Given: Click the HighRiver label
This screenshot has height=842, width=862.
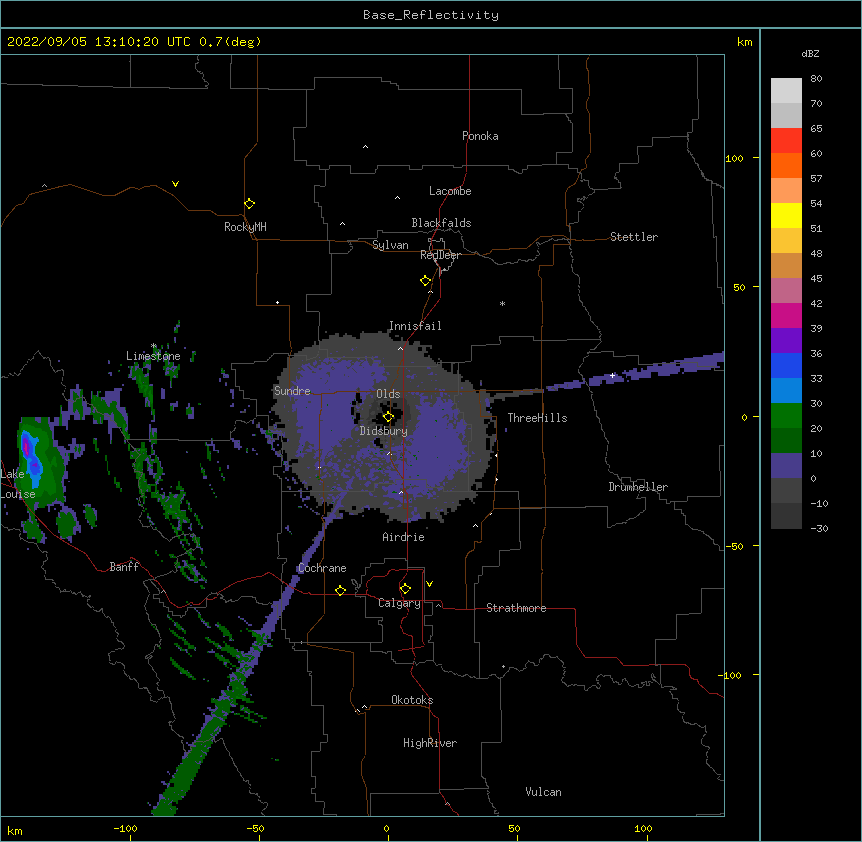Looking at the screenshot, I should click(x=430, y=743).
